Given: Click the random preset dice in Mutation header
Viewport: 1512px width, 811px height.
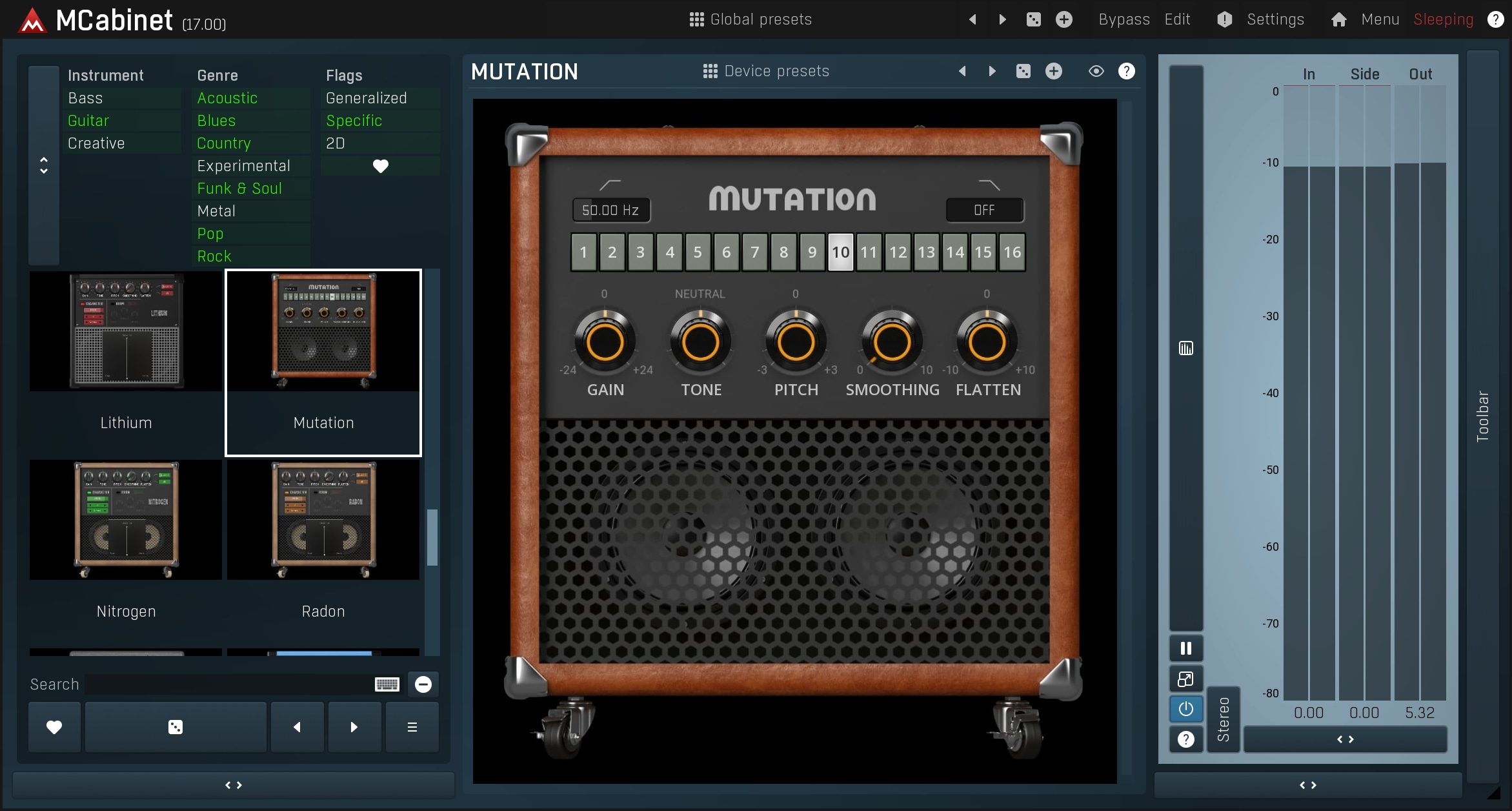Looking at the screenshot, I should coord(1023,71).
